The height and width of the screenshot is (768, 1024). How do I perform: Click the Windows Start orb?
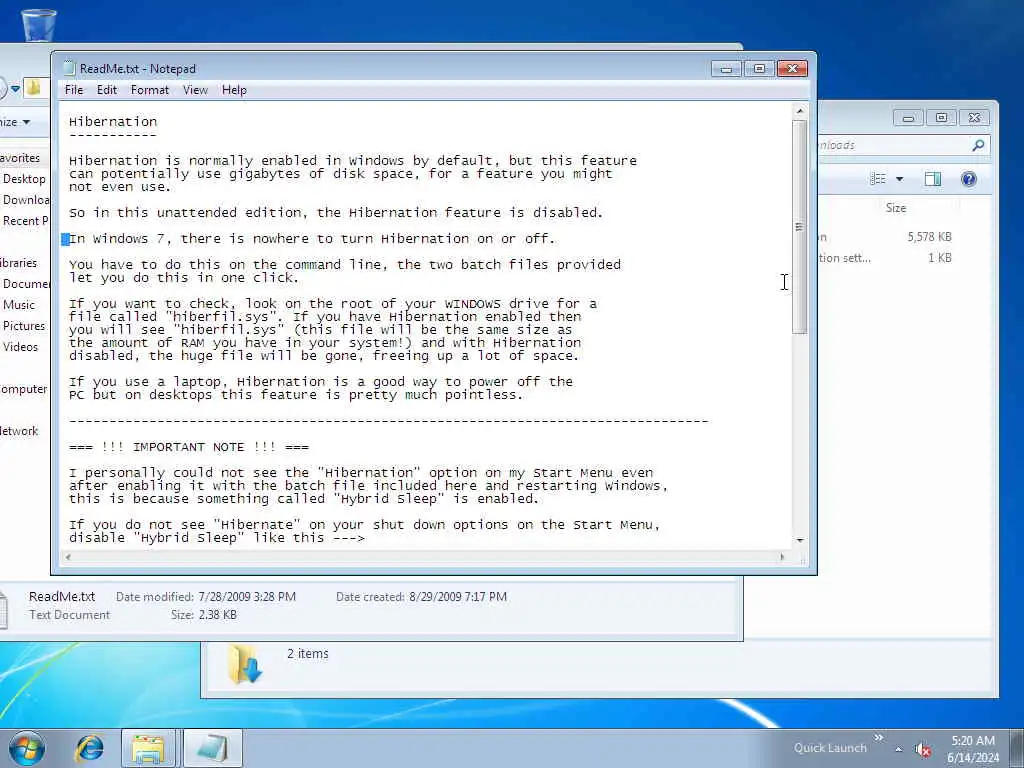(27, 748)
